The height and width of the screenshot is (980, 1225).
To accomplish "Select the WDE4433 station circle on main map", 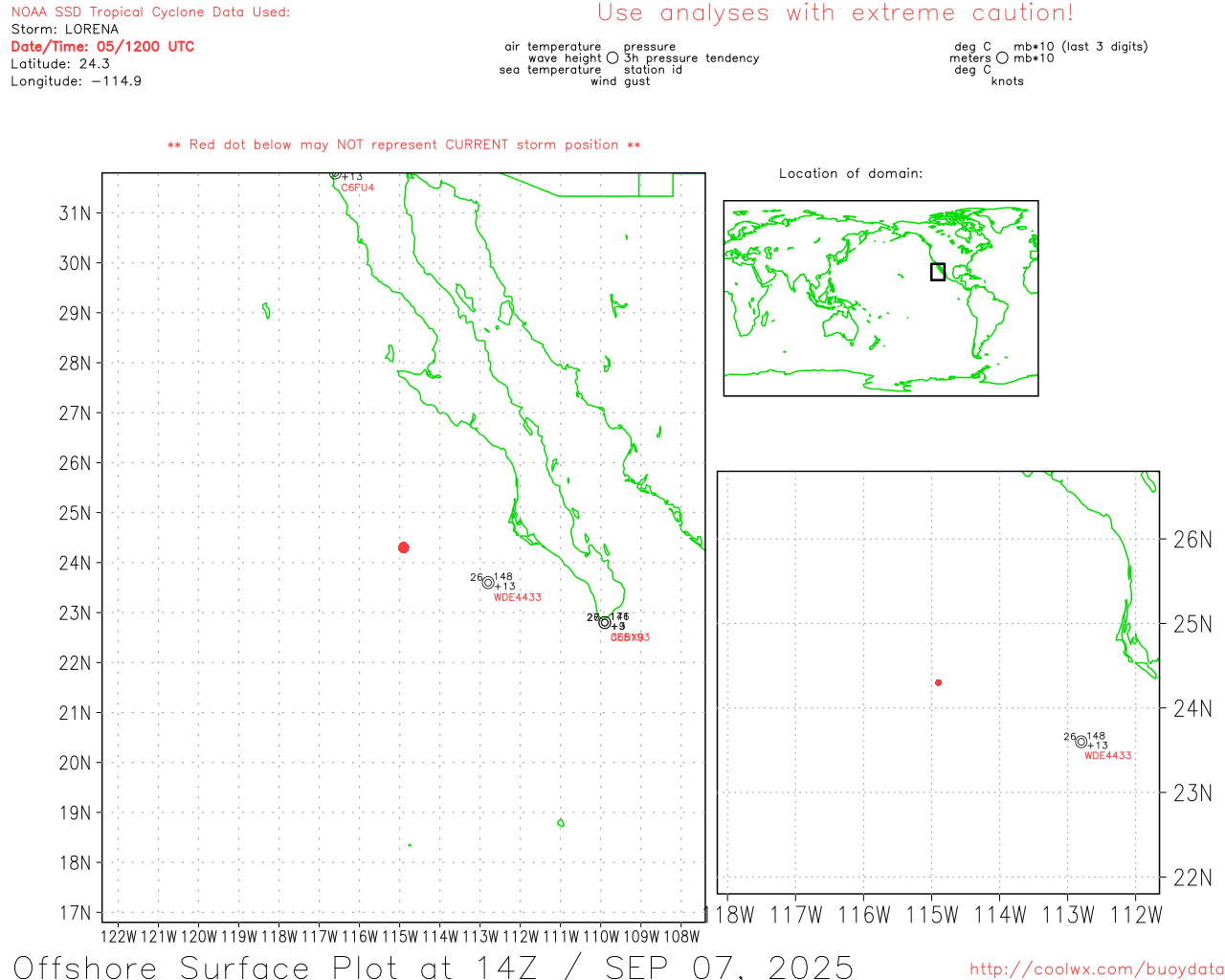I will pos(488,583).
